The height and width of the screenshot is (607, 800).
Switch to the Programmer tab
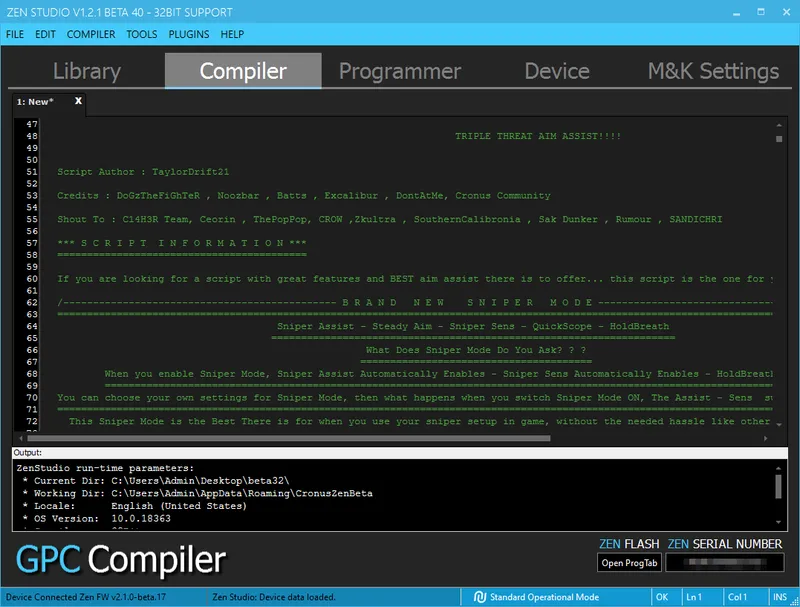(399, 71)
